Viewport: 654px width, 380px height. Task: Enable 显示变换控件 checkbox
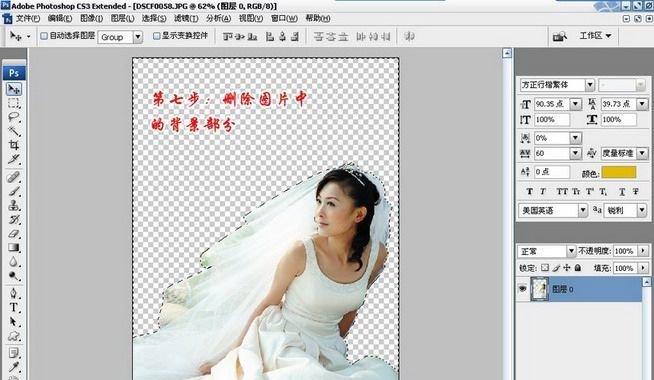(x=156, y=36)
